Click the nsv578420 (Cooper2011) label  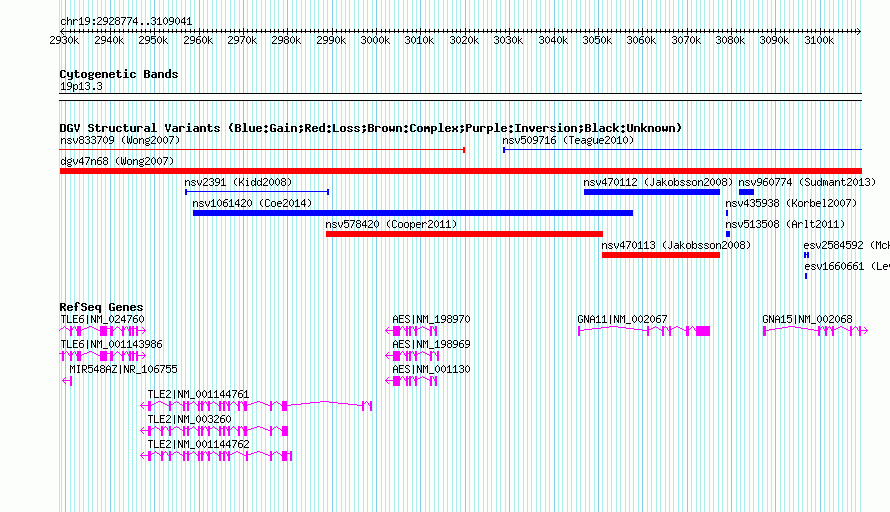click(x=391, y=224)
